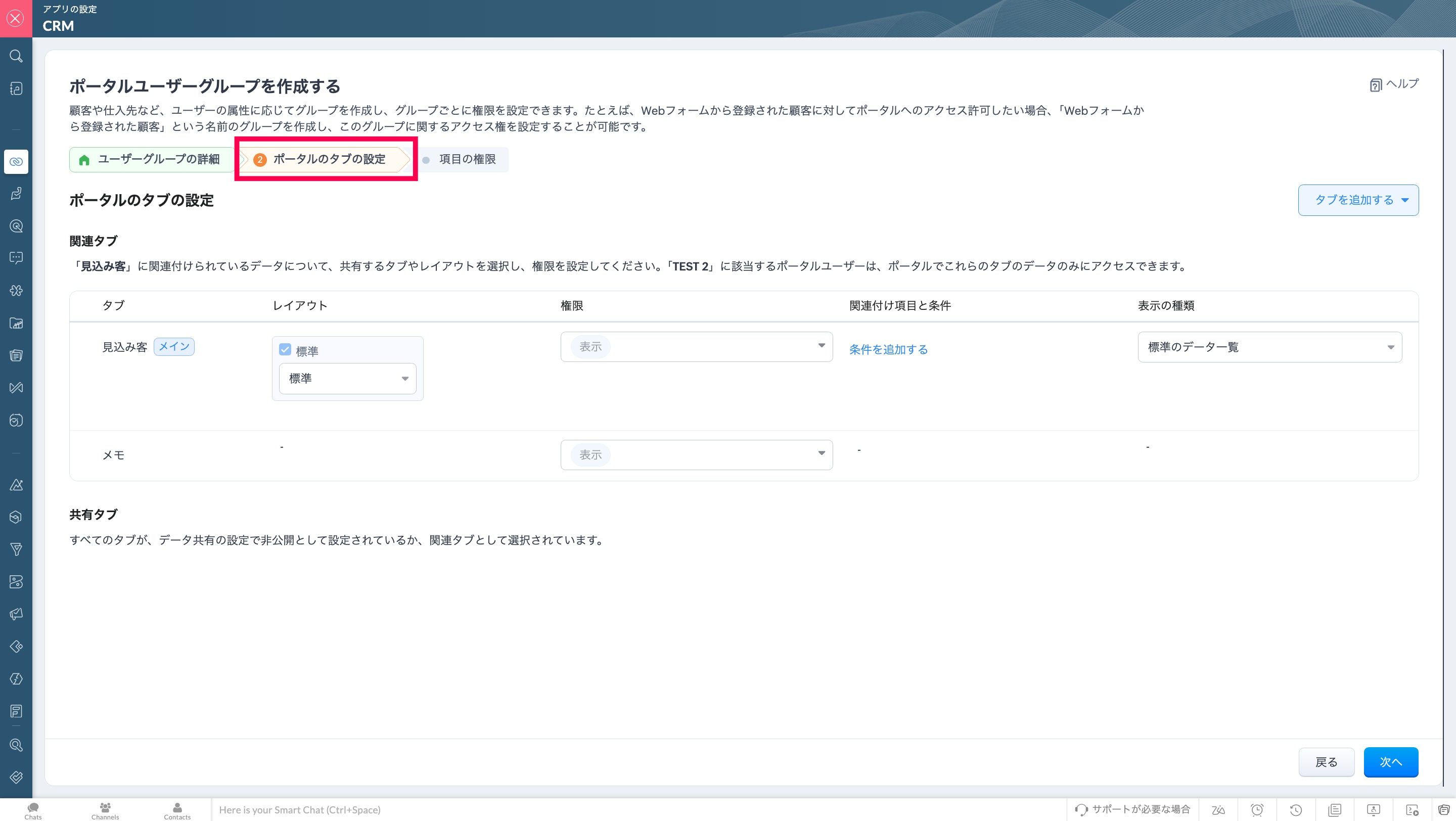Open Contacts in the bottom bar
The image size is (1456, 821).
(177, 810)
